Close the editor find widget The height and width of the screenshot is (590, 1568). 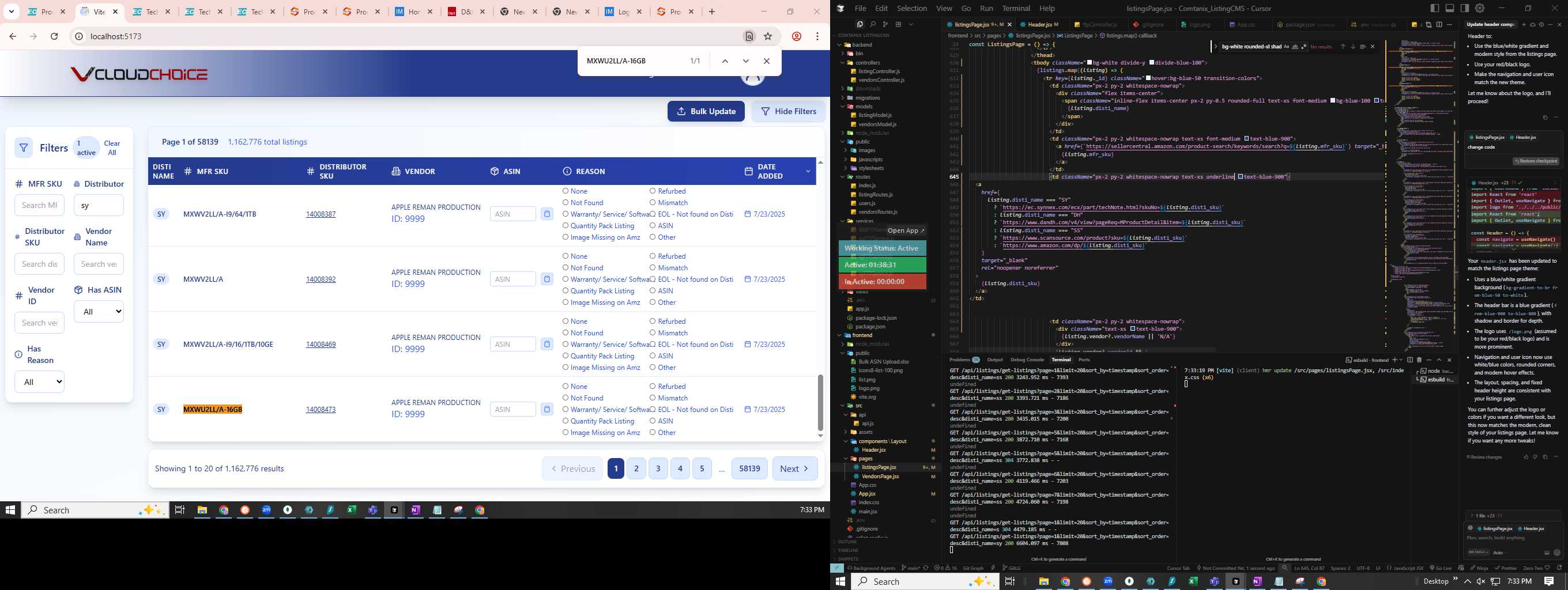(1372, 47)
